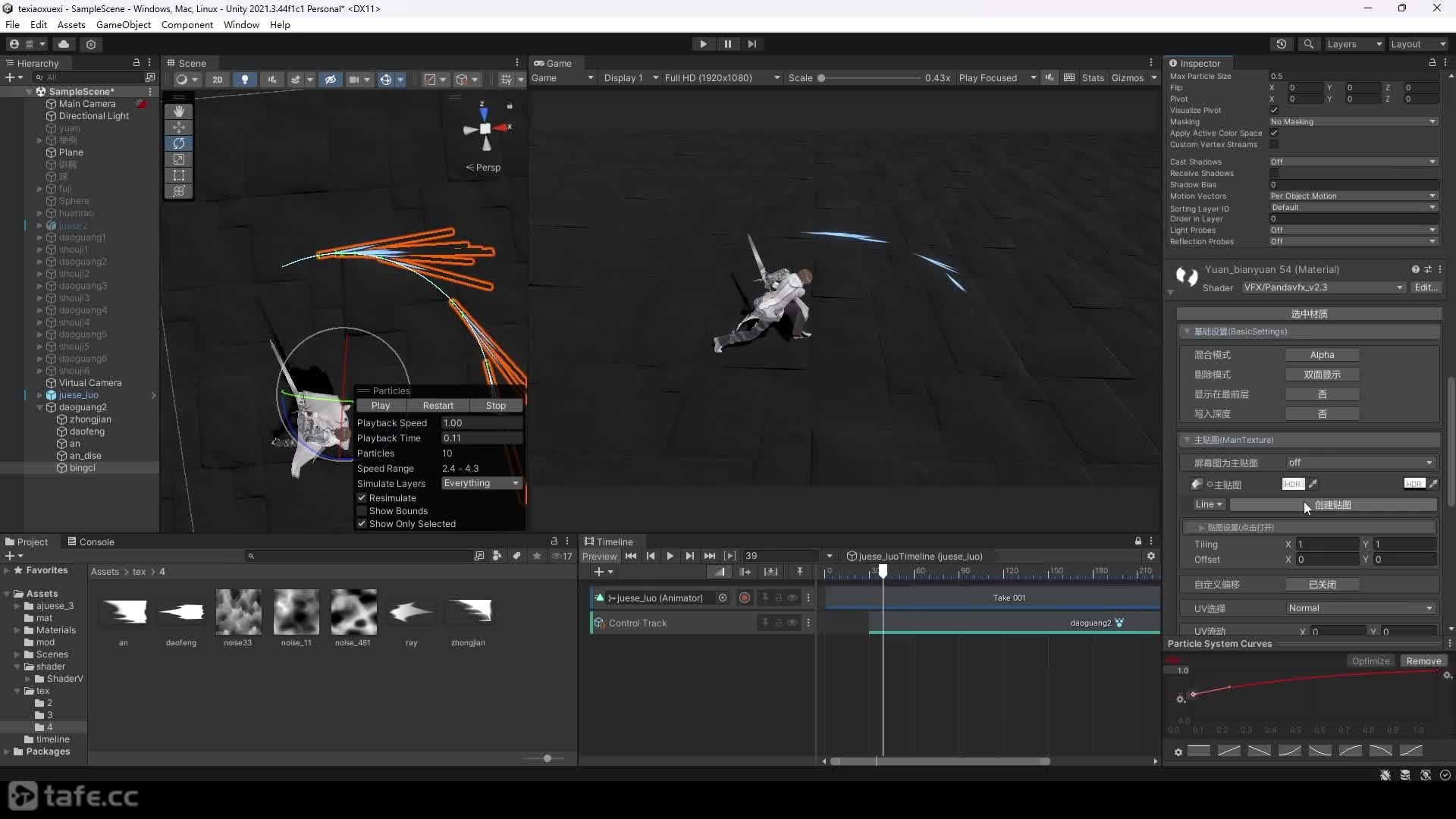Open the GameObject menu

124,24
